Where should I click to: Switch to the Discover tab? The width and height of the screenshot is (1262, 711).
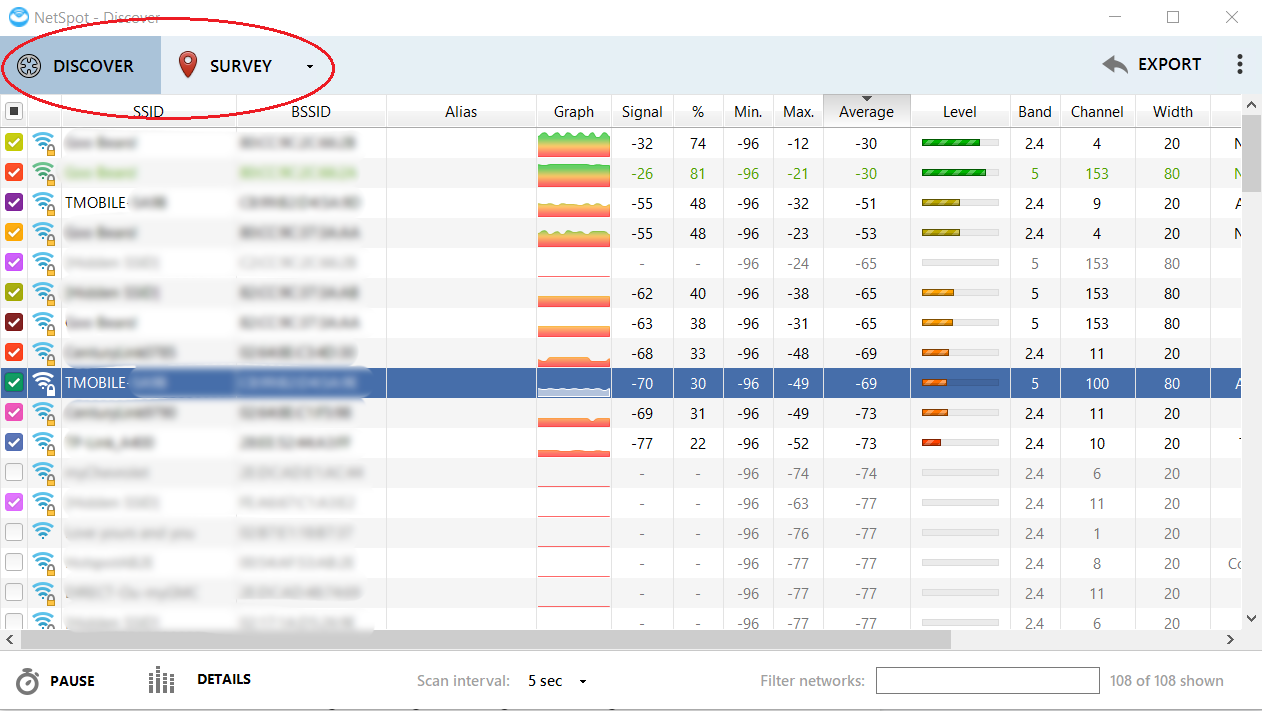click(x=80, y=66)
